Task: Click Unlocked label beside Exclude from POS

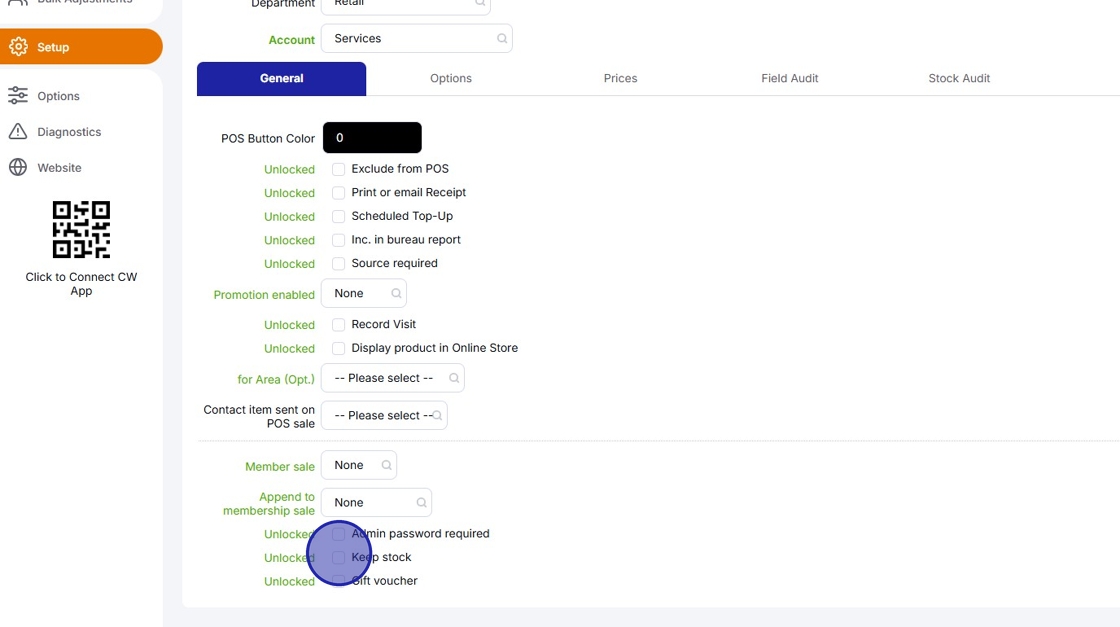Action: [289, 169]
